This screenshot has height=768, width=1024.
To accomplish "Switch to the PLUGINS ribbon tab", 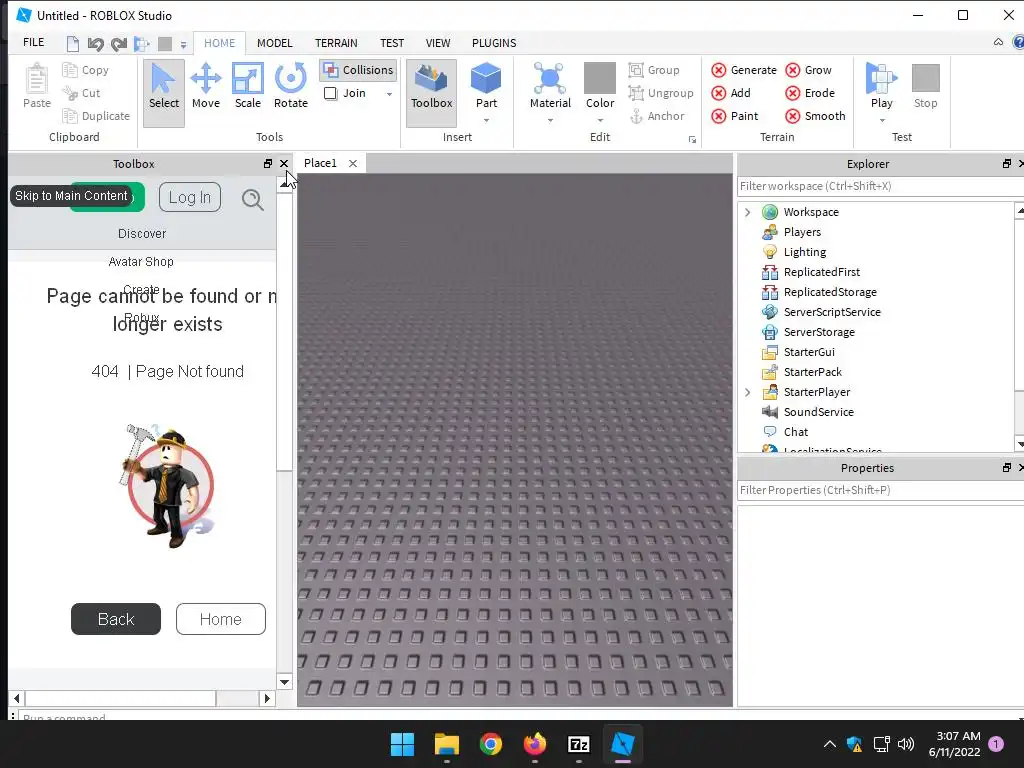I will [x=494, y=43].
